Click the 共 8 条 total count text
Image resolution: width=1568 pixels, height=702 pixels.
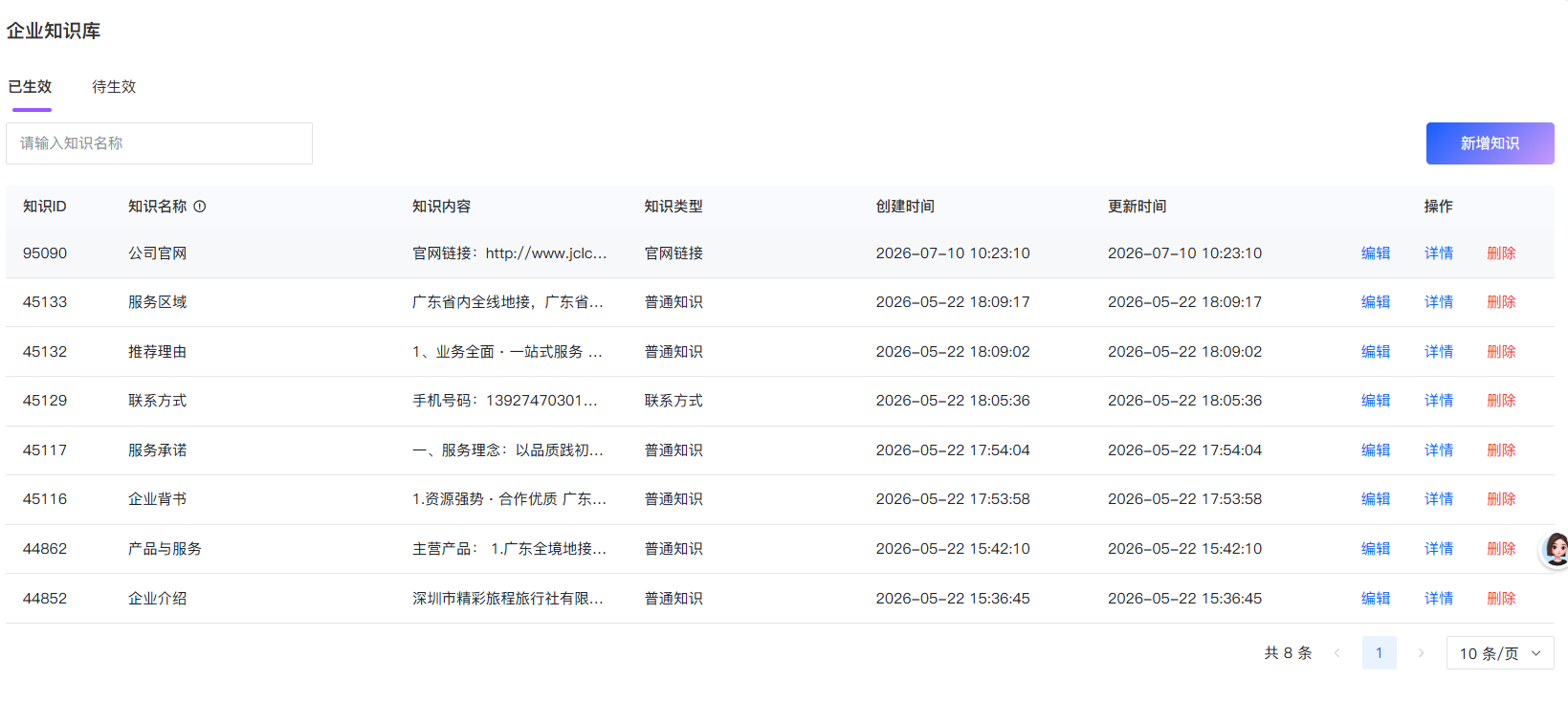click(1288, 653)
